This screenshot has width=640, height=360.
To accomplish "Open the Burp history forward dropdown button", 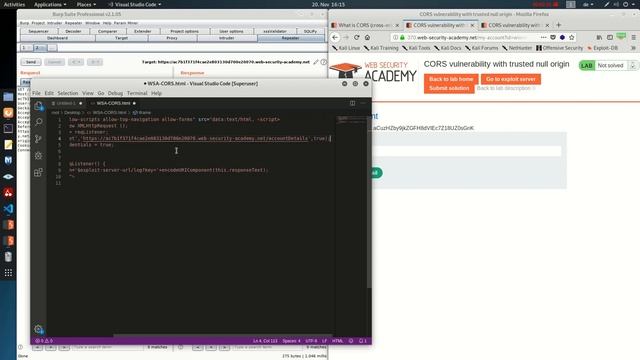I will point(95,62).
